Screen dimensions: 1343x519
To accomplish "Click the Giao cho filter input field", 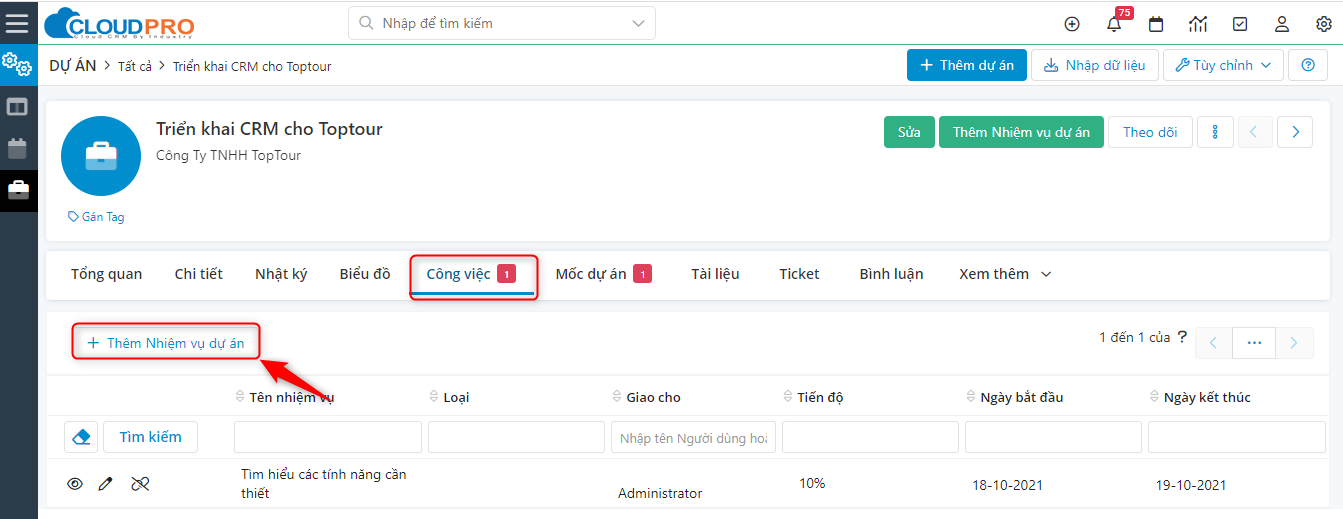I will [693, 438].
